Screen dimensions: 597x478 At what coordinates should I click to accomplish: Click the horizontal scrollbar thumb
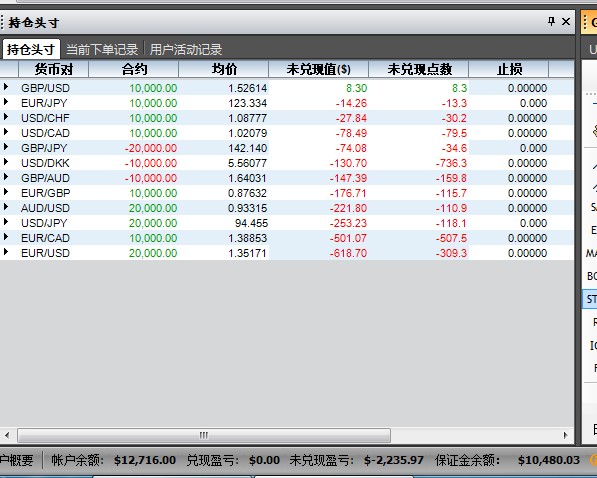tap(204, 435)
